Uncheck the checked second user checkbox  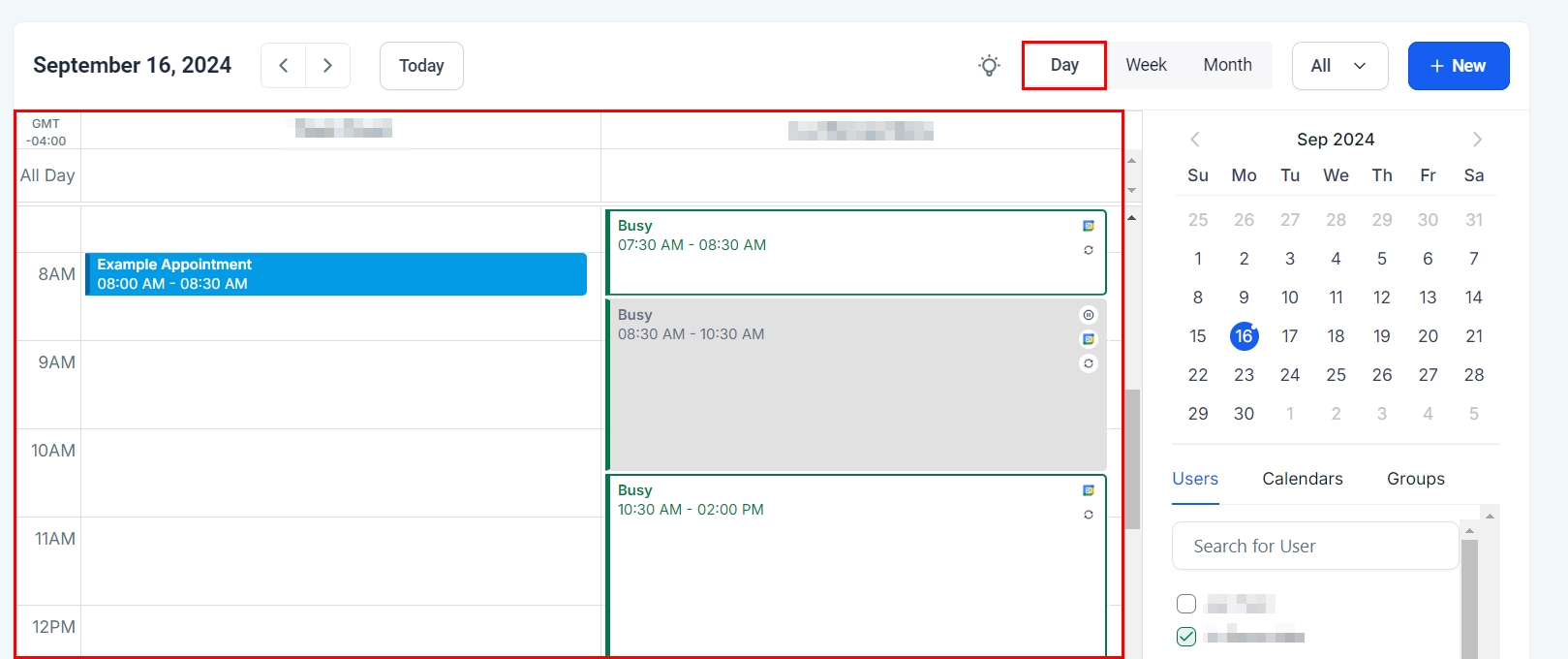coord(1186,637)
